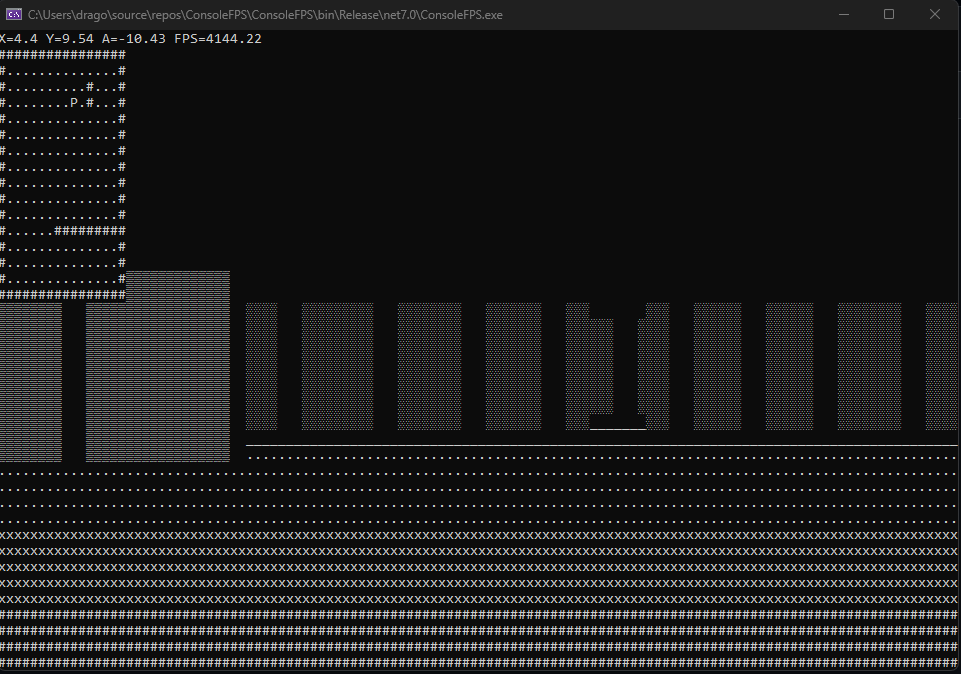Click the Y=9.54 coordinate readout

click(70, 39)
